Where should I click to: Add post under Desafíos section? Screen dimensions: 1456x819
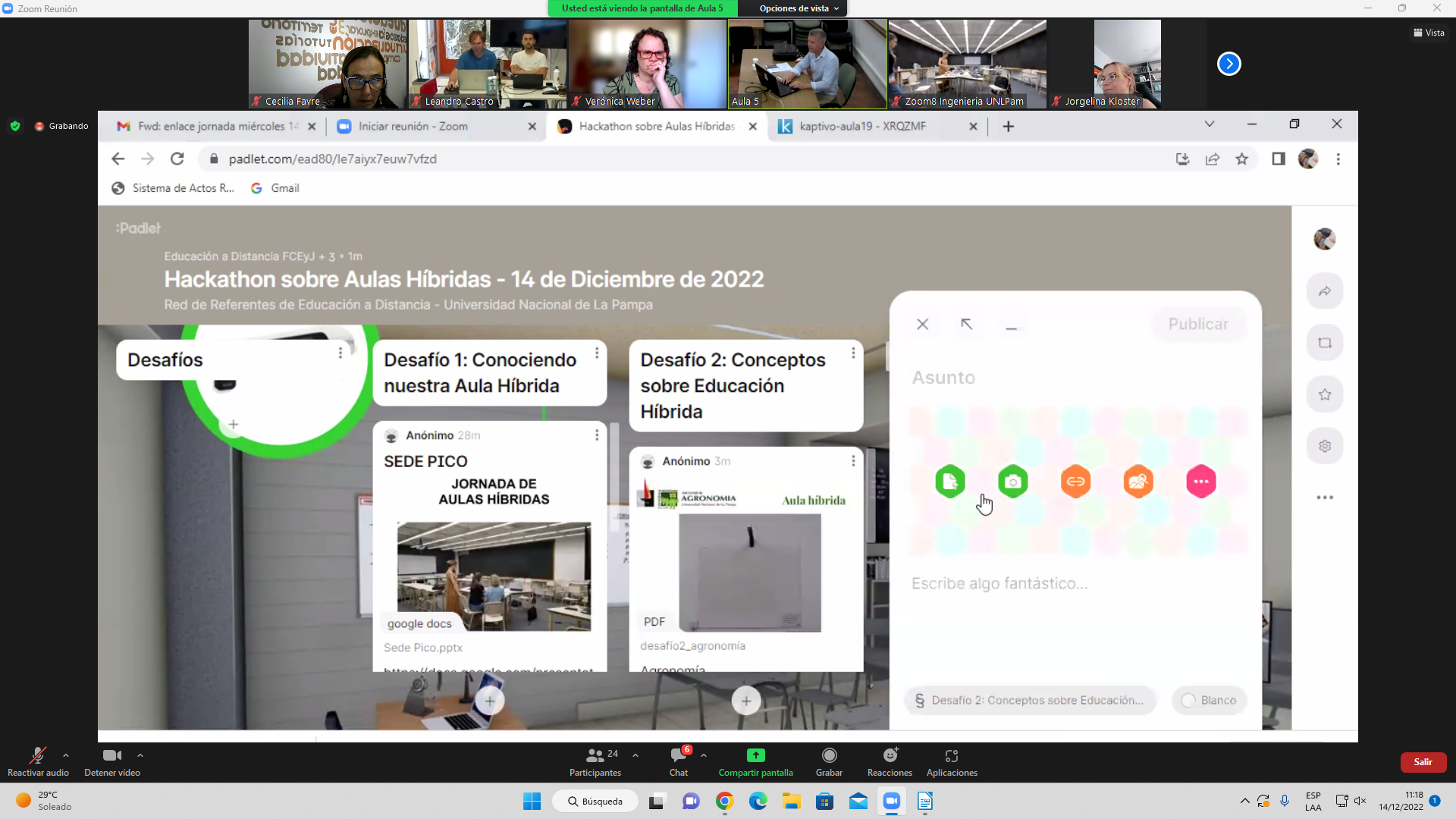tap(234, 425)
